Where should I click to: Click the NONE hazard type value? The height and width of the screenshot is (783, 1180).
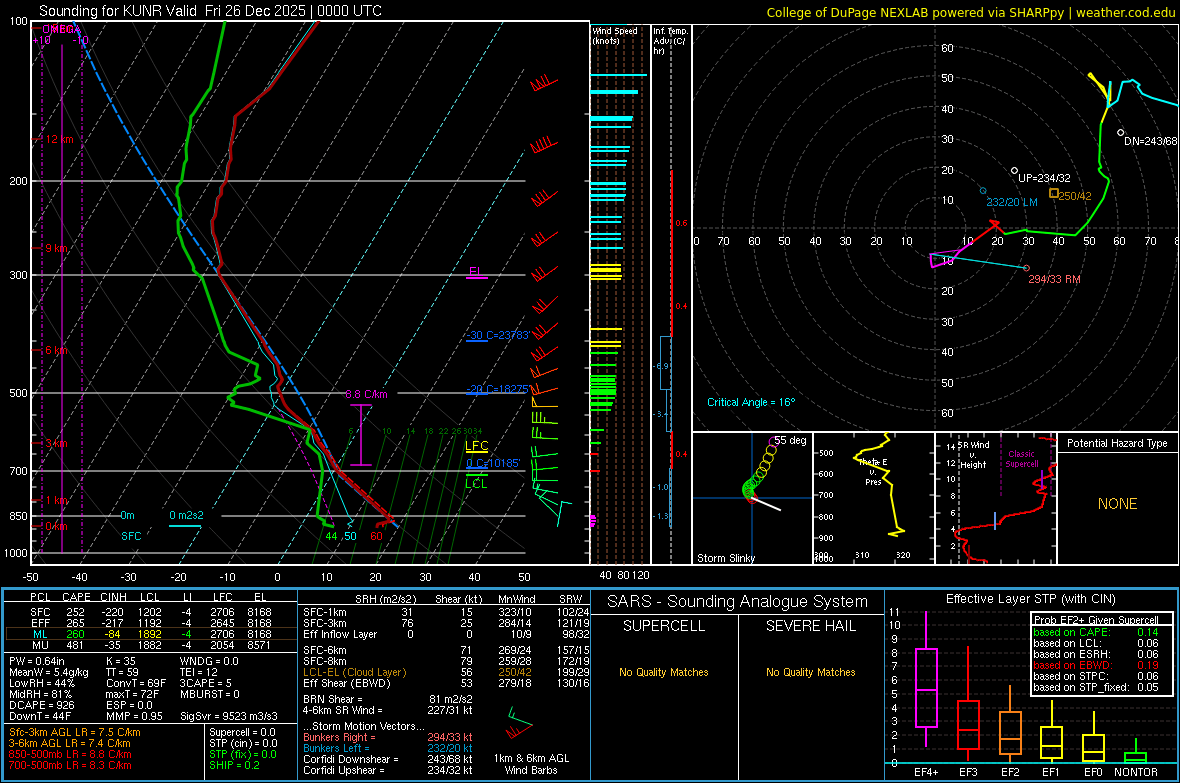(x=1117, y=504)
